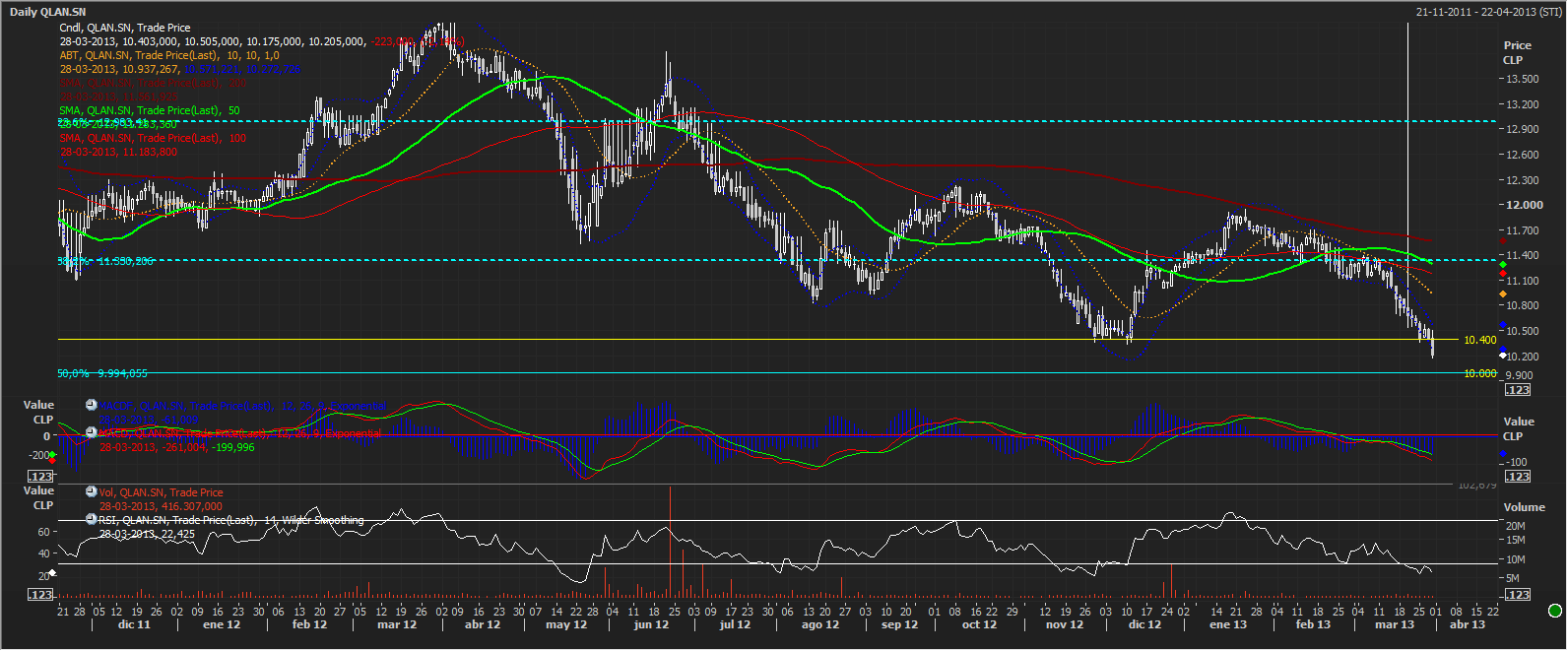Toggle the .123 box on the RSI left axis
1568x651 pixels.
click(40, 594)
